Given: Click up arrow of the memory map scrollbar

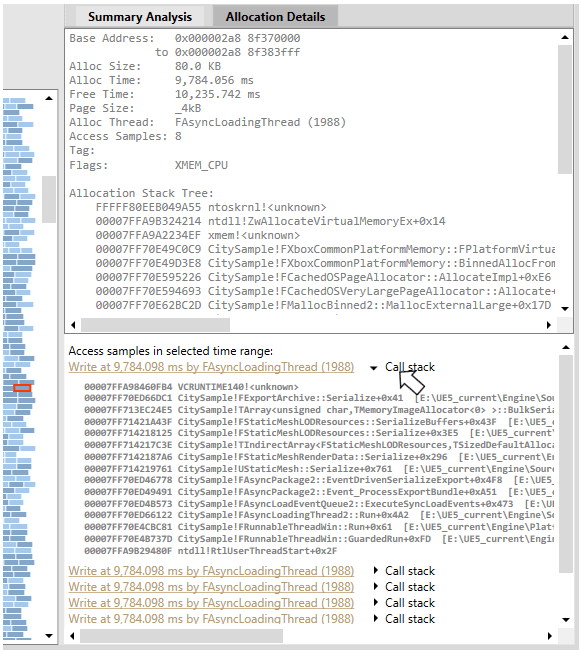Looking at the screenshot, I should pyautogui.click(x=49, y=98).
